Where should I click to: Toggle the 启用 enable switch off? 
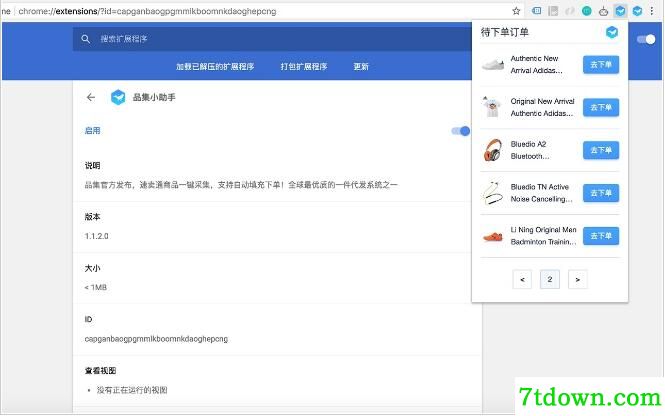tap(461, 131)
